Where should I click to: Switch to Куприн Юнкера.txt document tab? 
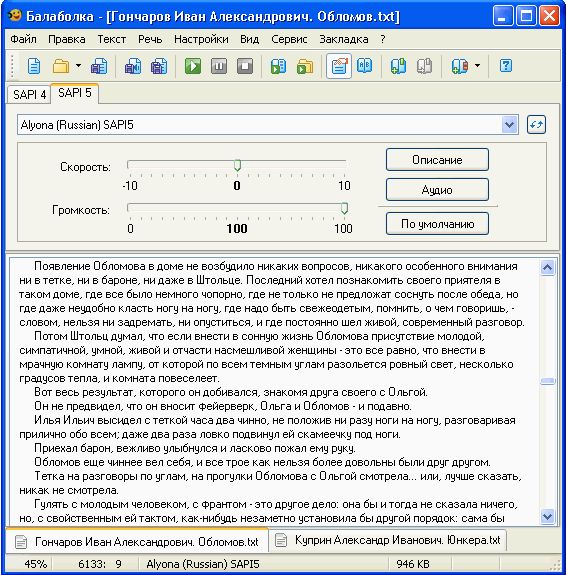pos(389,540)
